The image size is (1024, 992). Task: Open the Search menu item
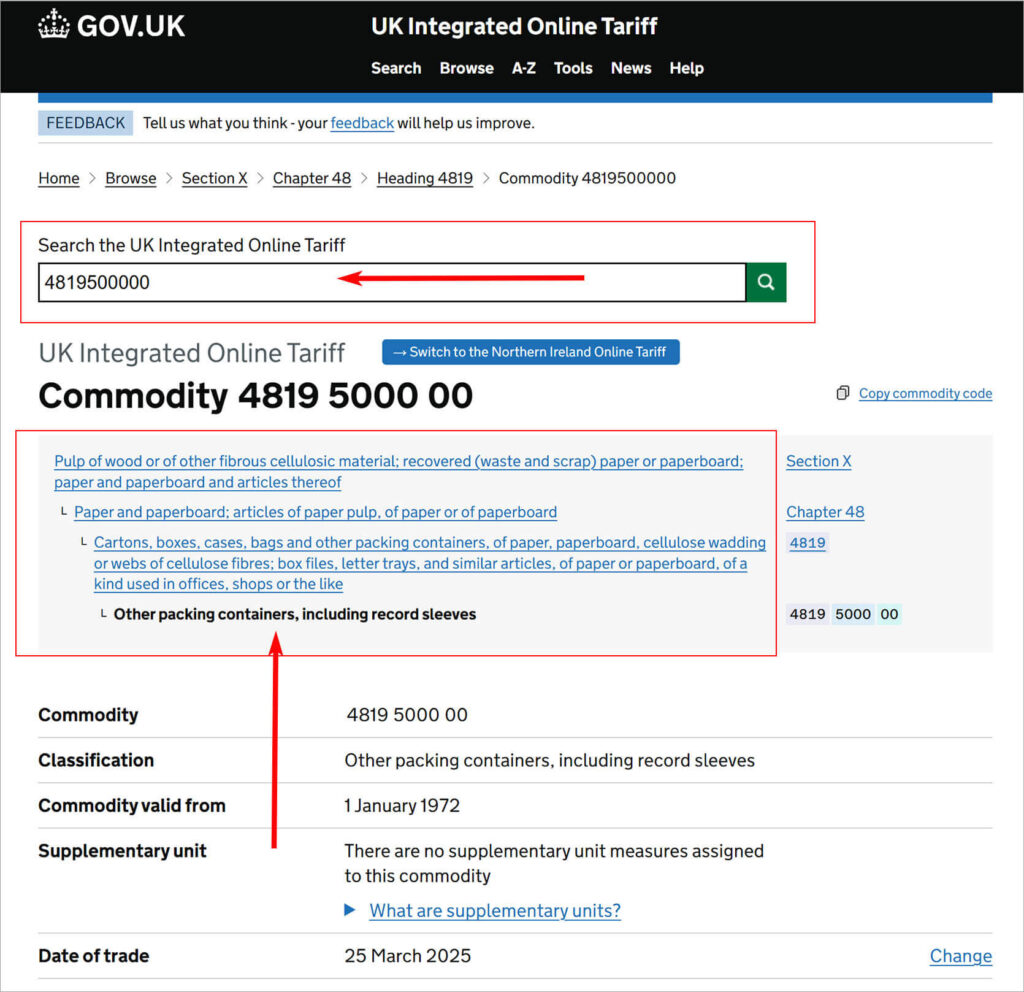(x=396, y=68)
